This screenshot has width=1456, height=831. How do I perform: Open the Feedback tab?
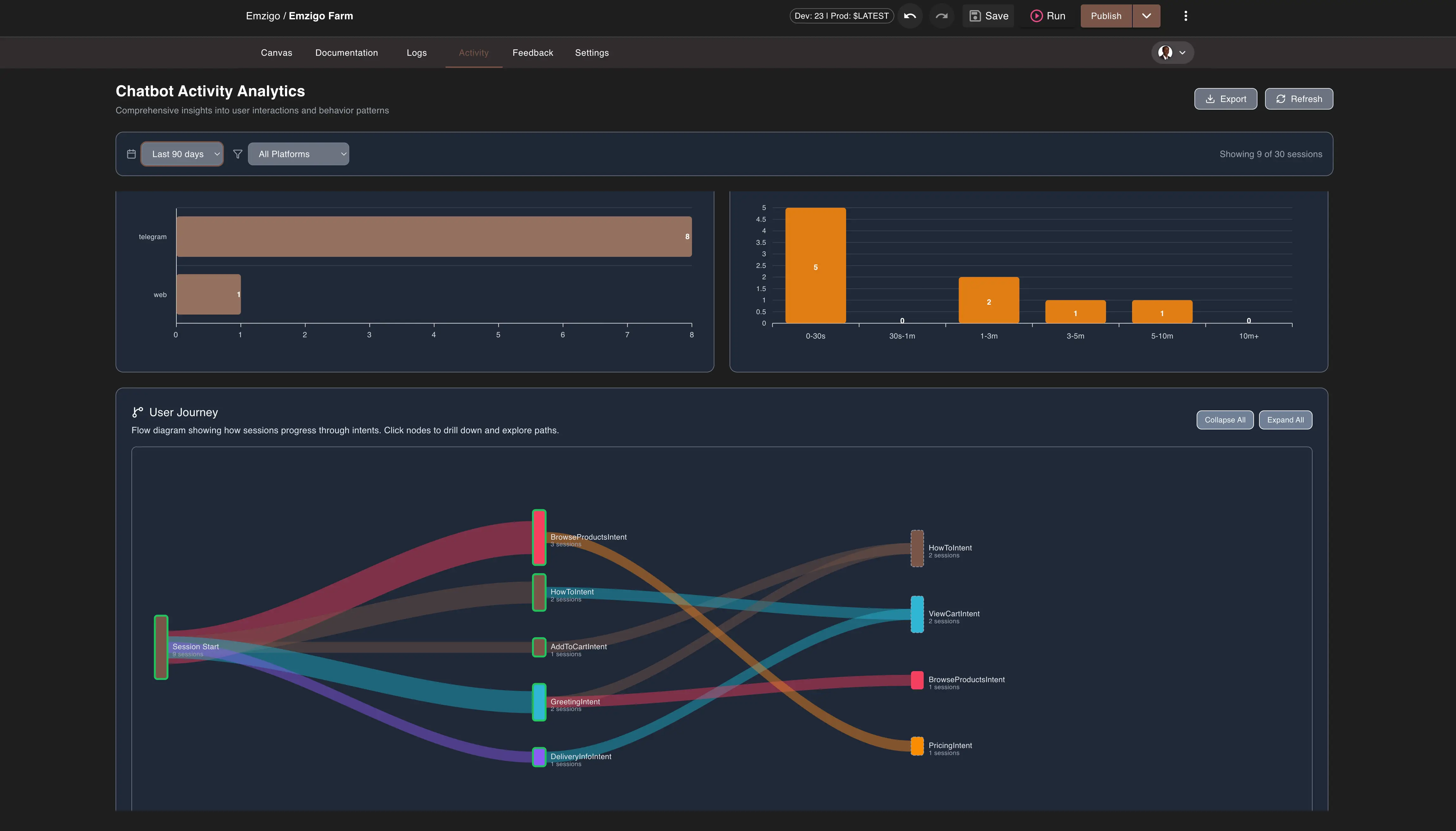pyautogui.click(x=532, y=53)
